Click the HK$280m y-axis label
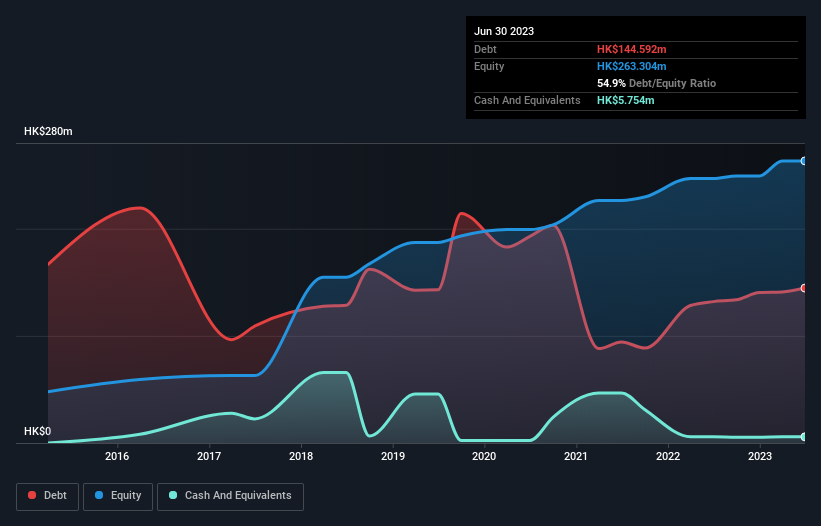This screenshot has height=526, width=821. pyautogui.click(x=48, y=131)
